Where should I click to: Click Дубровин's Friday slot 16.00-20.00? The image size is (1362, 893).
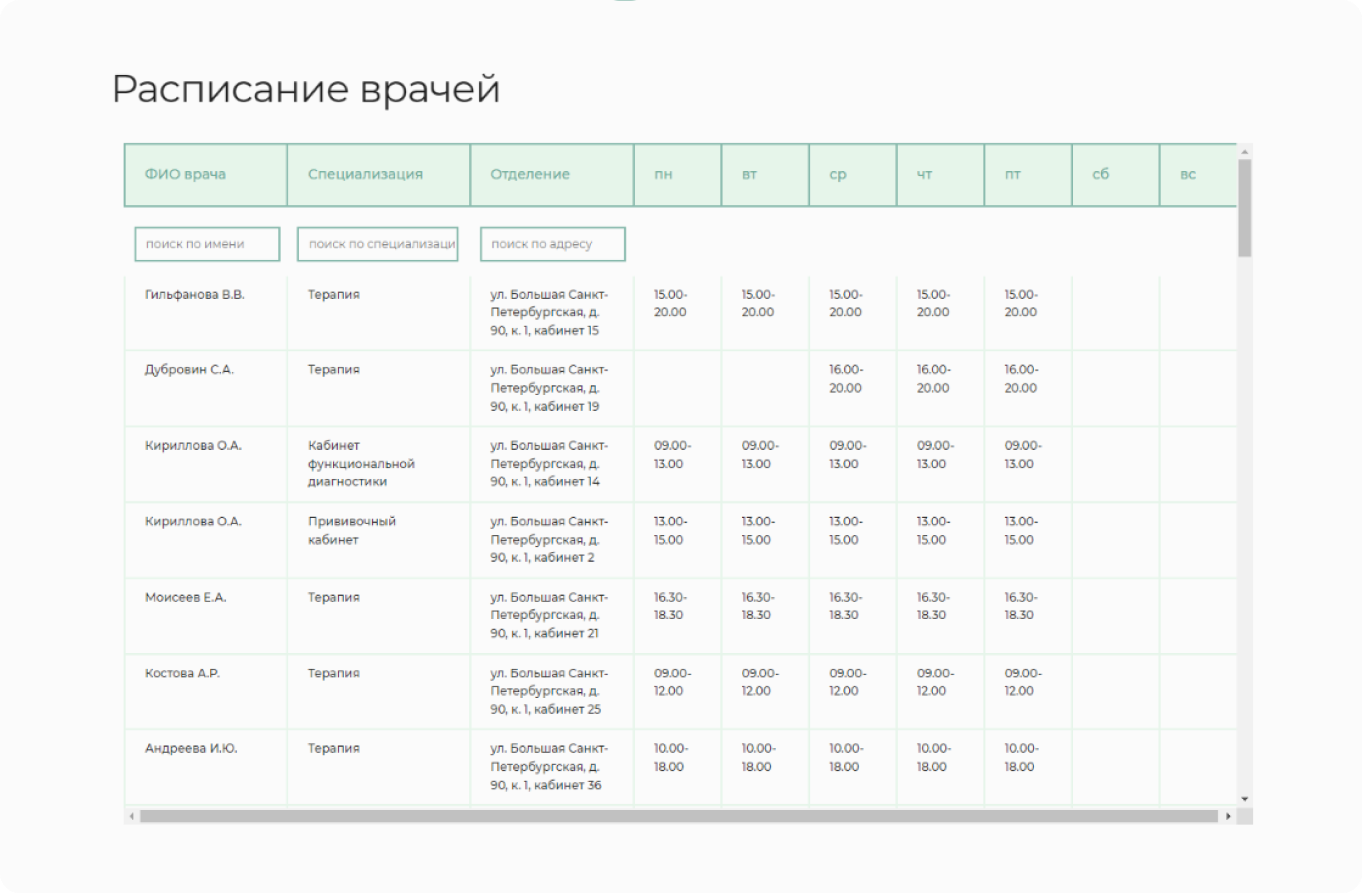tap(1022, 379)
